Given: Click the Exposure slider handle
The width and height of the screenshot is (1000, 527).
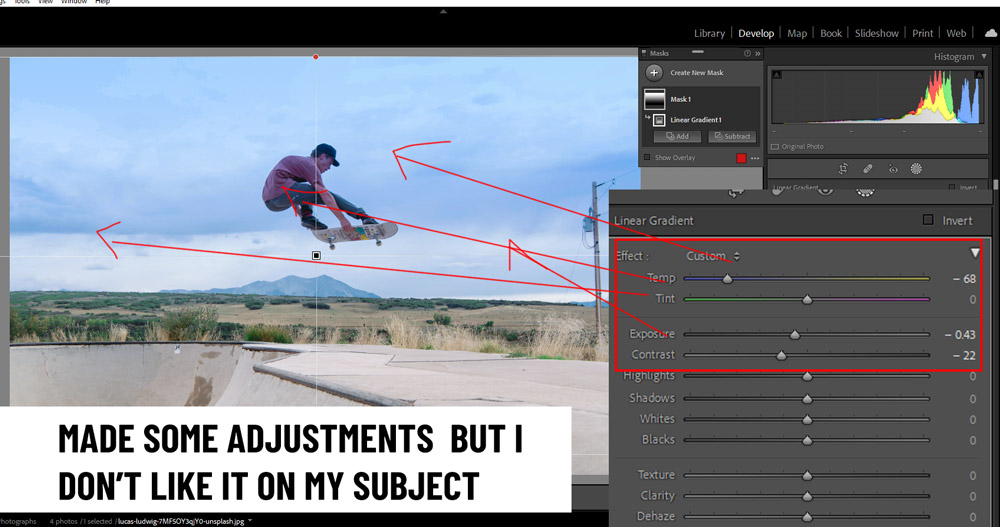Looking at the screenshot, I should tap(795, 335).
